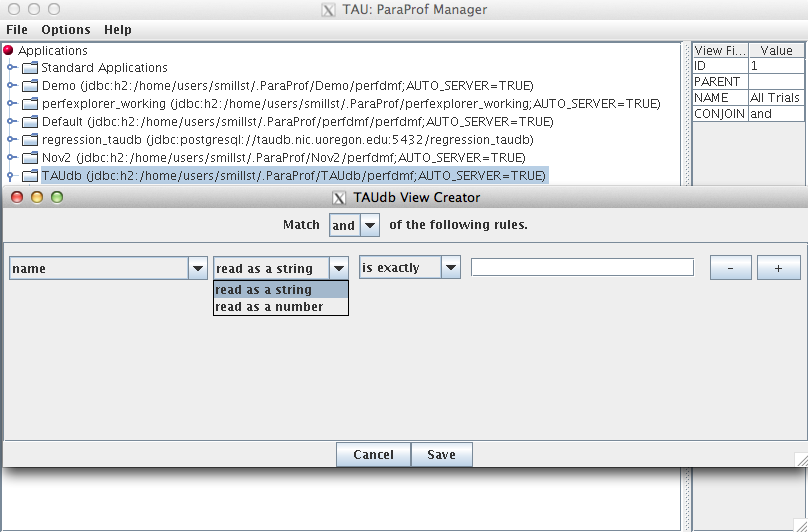Choose 'read as a number' option

270,307
